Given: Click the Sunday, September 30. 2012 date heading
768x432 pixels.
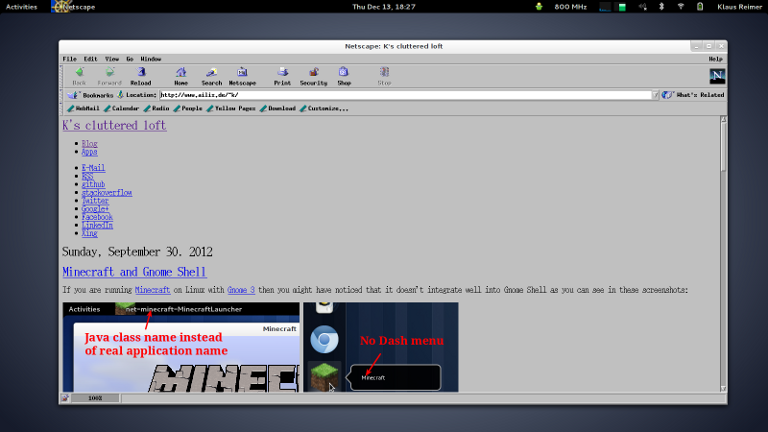Looking at the screenshot, I should point(137,252).
